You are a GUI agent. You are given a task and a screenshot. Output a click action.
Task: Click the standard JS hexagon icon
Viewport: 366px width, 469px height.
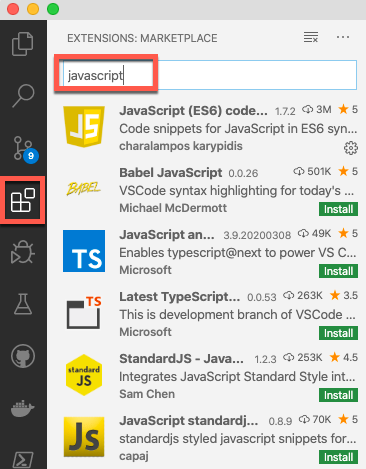(84, 375)
